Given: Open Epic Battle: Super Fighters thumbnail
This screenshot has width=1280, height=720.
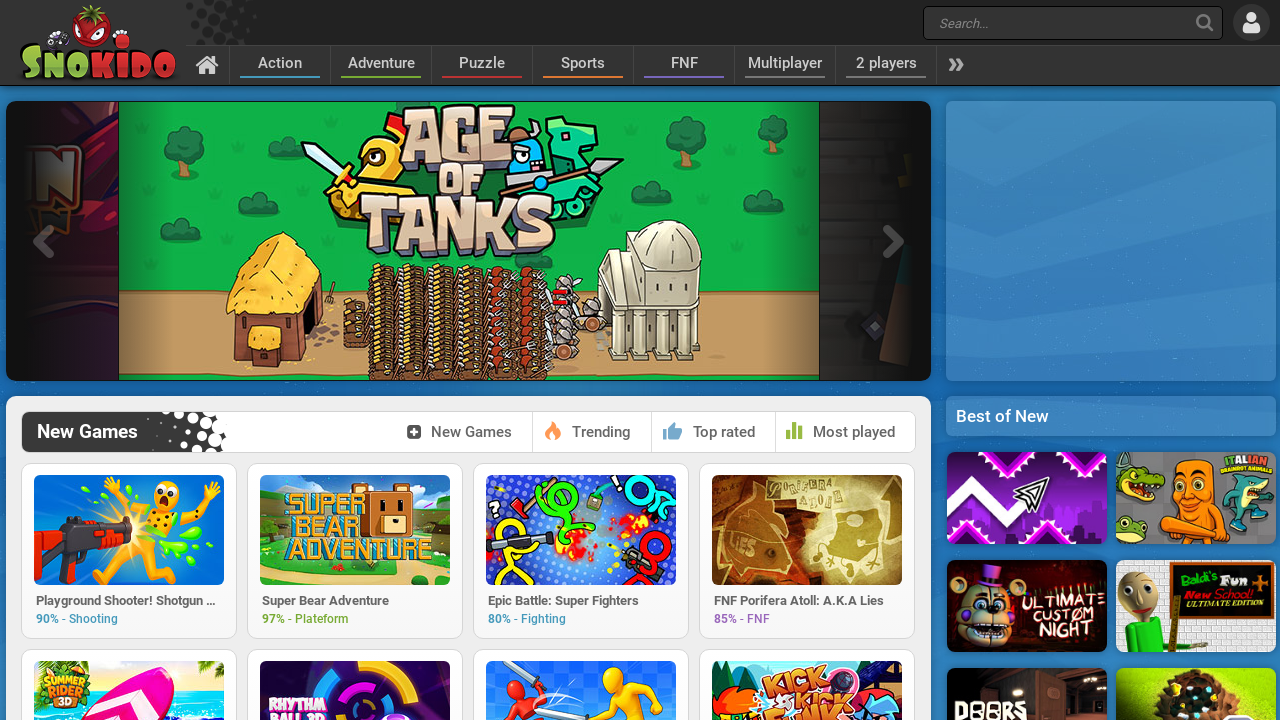Looking at the screenshot, I should (581, 530).
